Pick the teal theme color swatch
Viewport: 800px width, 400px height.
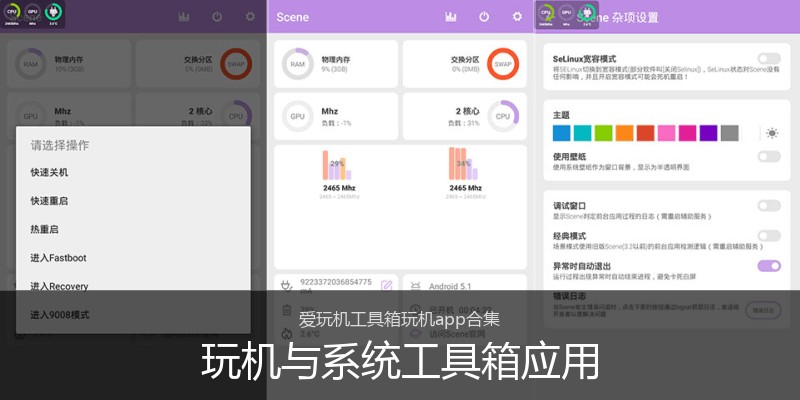tap(583, 133)
